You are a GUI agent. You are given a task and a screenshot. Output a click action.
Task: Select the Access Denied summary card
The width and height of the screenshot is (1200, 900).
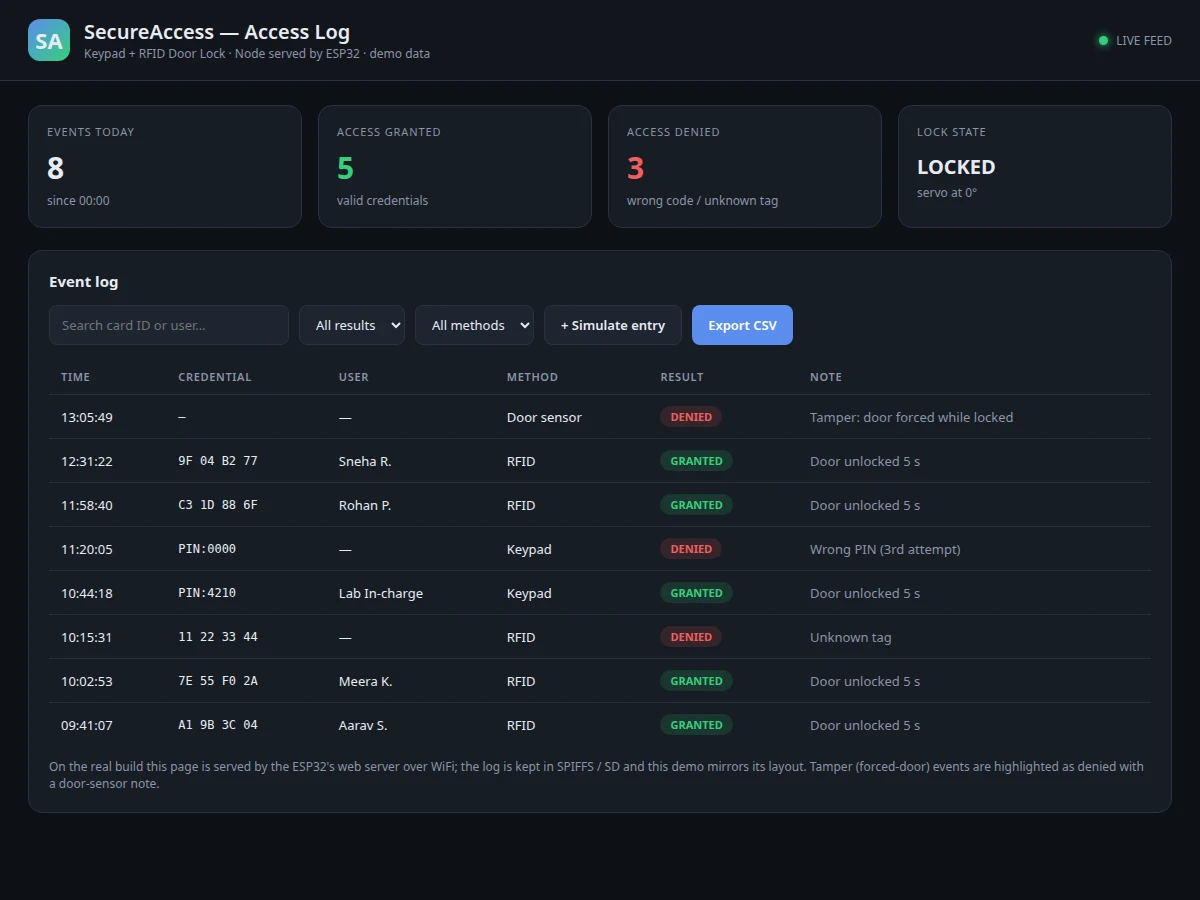tap(745, 167)
